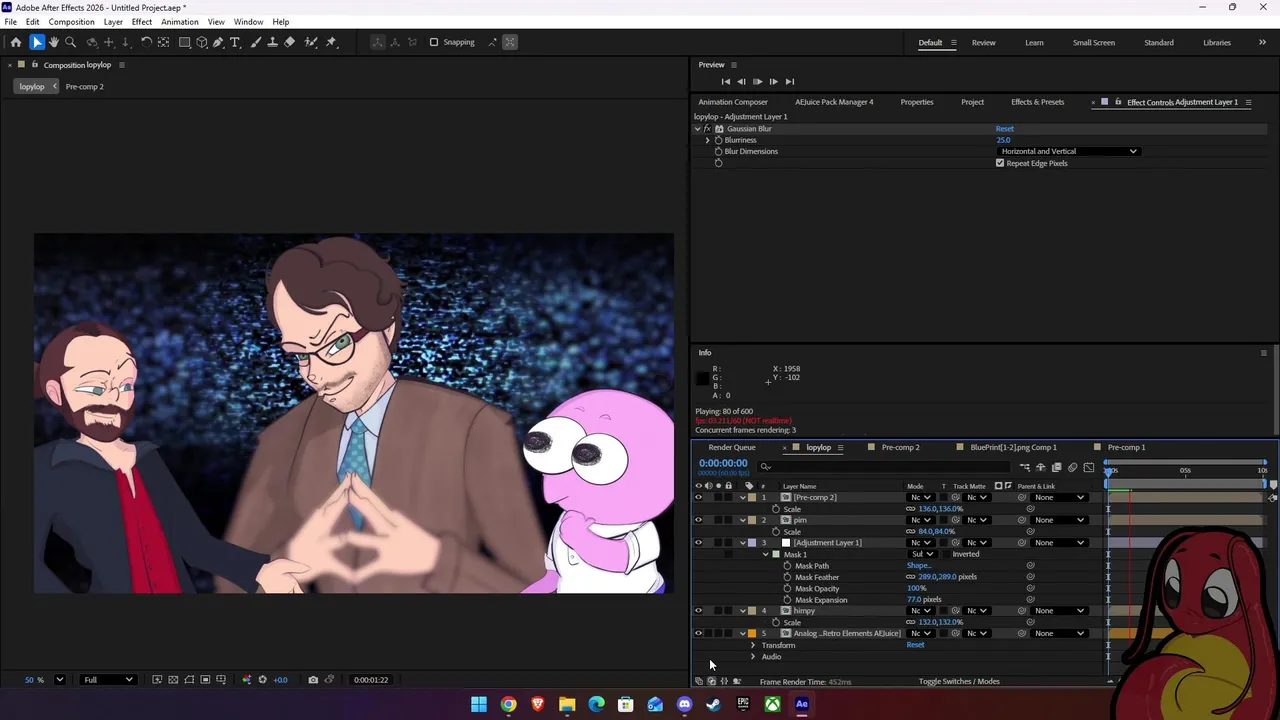Open Steam from the taskbar

[713, 704]
